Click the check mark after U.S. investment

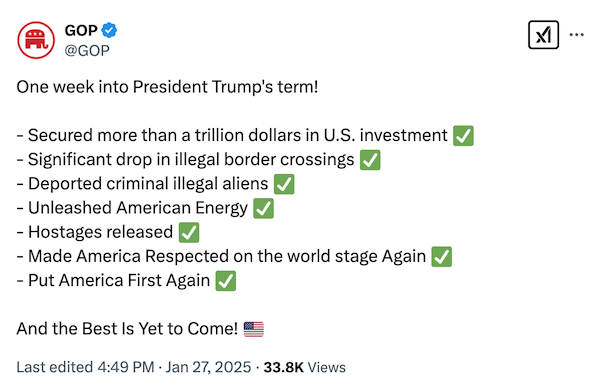point(463,136)
